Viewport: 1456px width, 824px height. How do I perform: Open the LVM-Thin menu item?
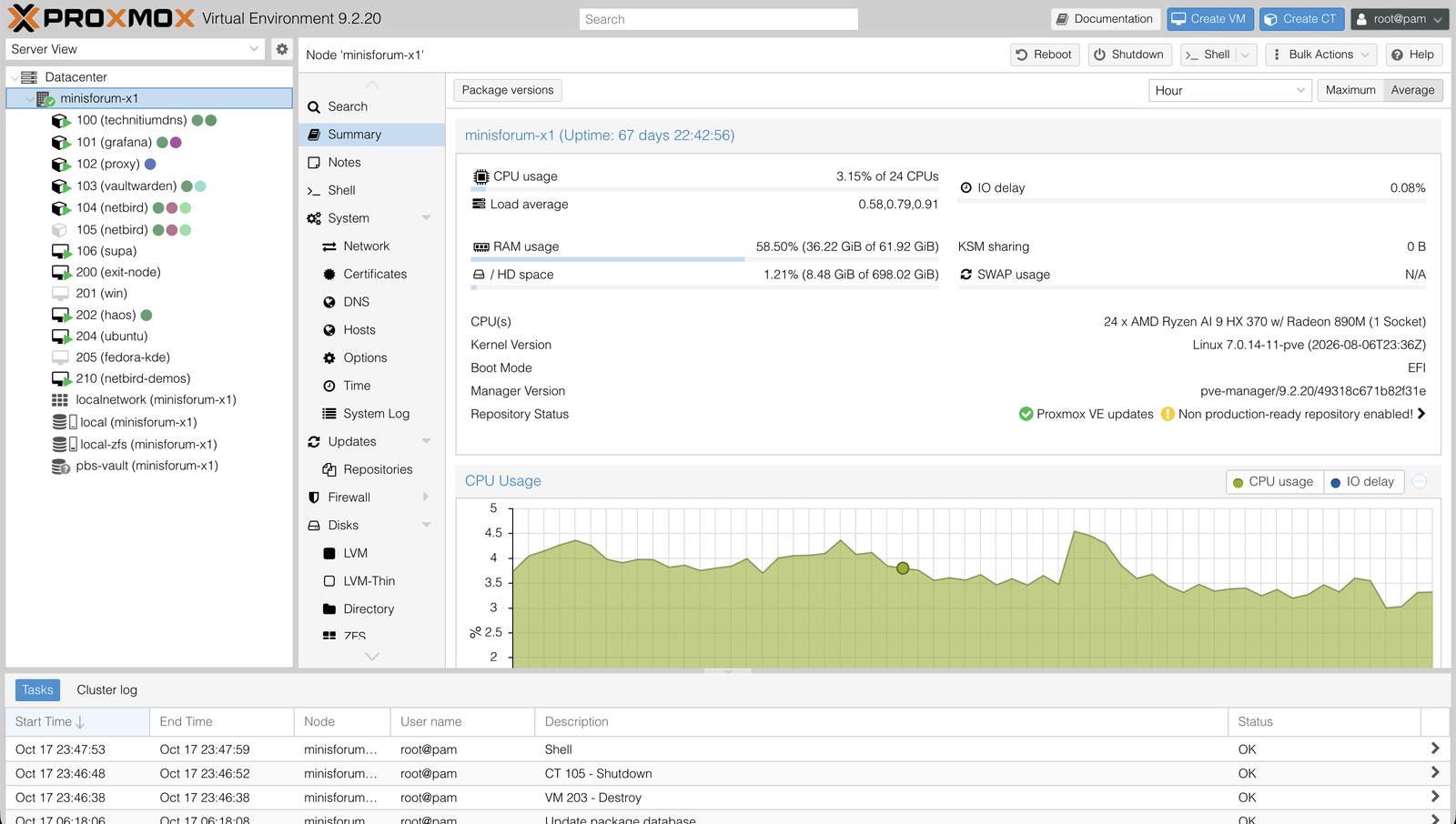pyautogui.click(x=371, y=581)
